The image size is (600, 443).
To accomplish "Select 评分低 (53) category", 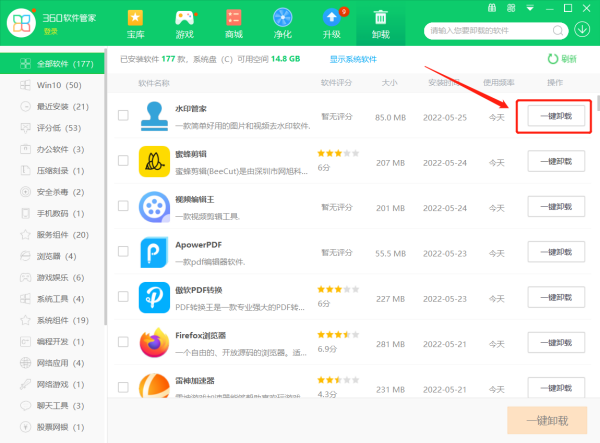I will click(52, 128).
